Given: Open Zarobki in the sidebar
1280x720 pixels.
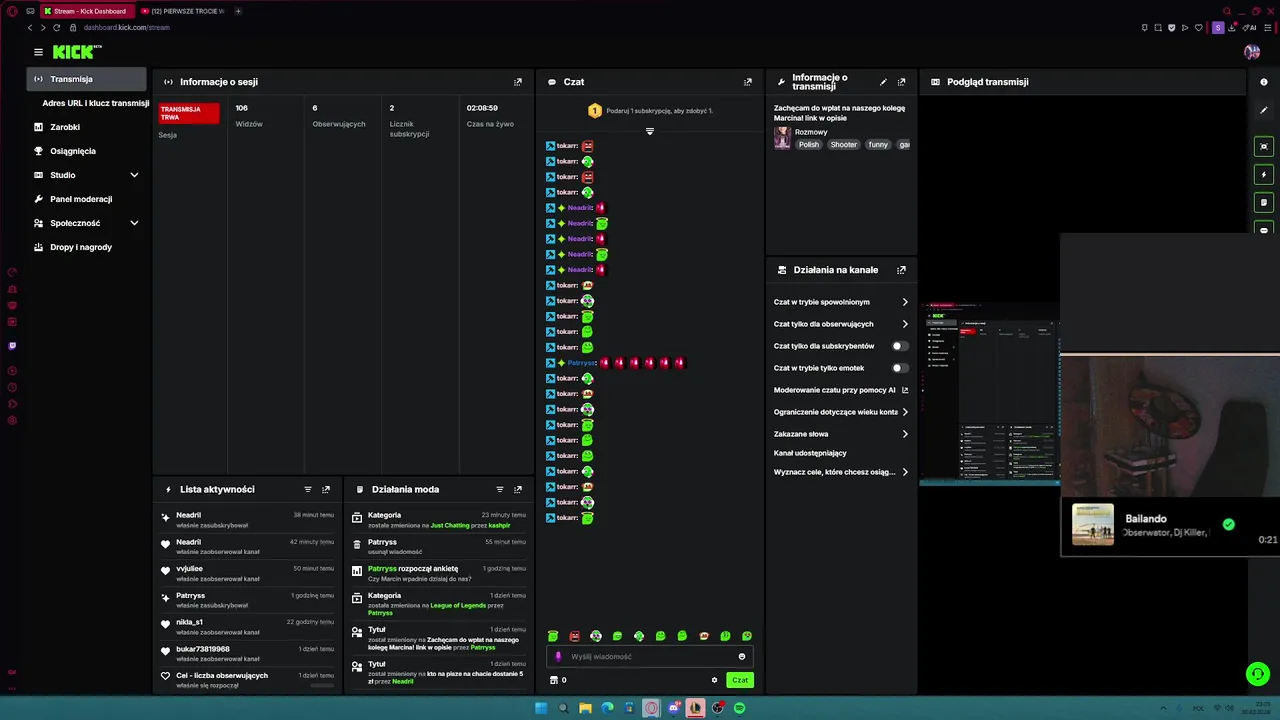Looking at the screenshot, I should coord(65,127).
